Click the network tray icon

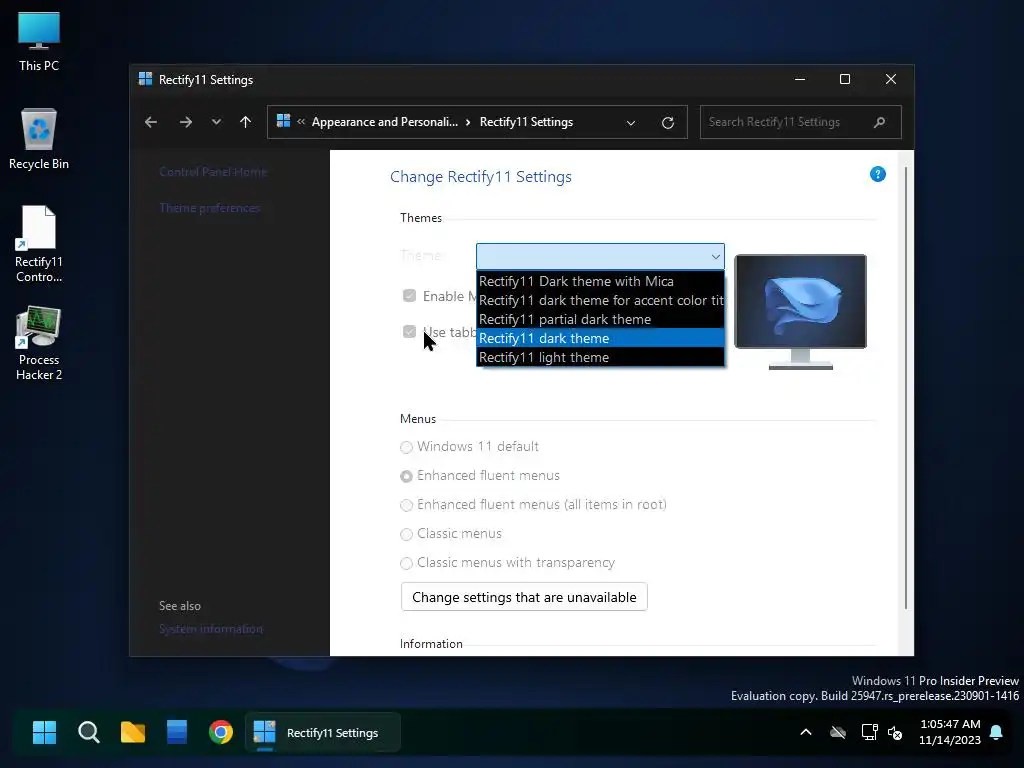[869, 732]
